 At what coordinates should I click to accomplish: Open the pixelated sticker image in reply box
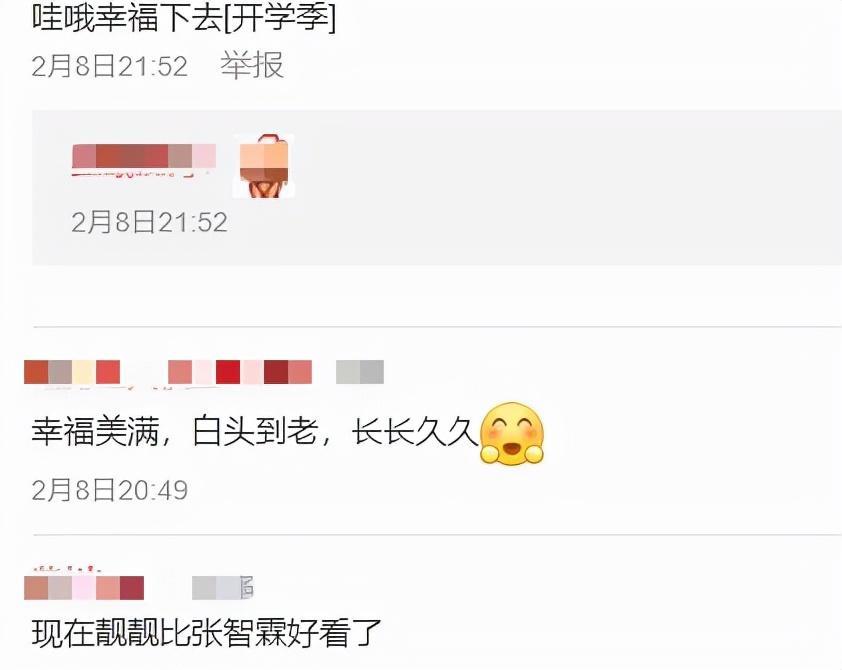point(263,166)
